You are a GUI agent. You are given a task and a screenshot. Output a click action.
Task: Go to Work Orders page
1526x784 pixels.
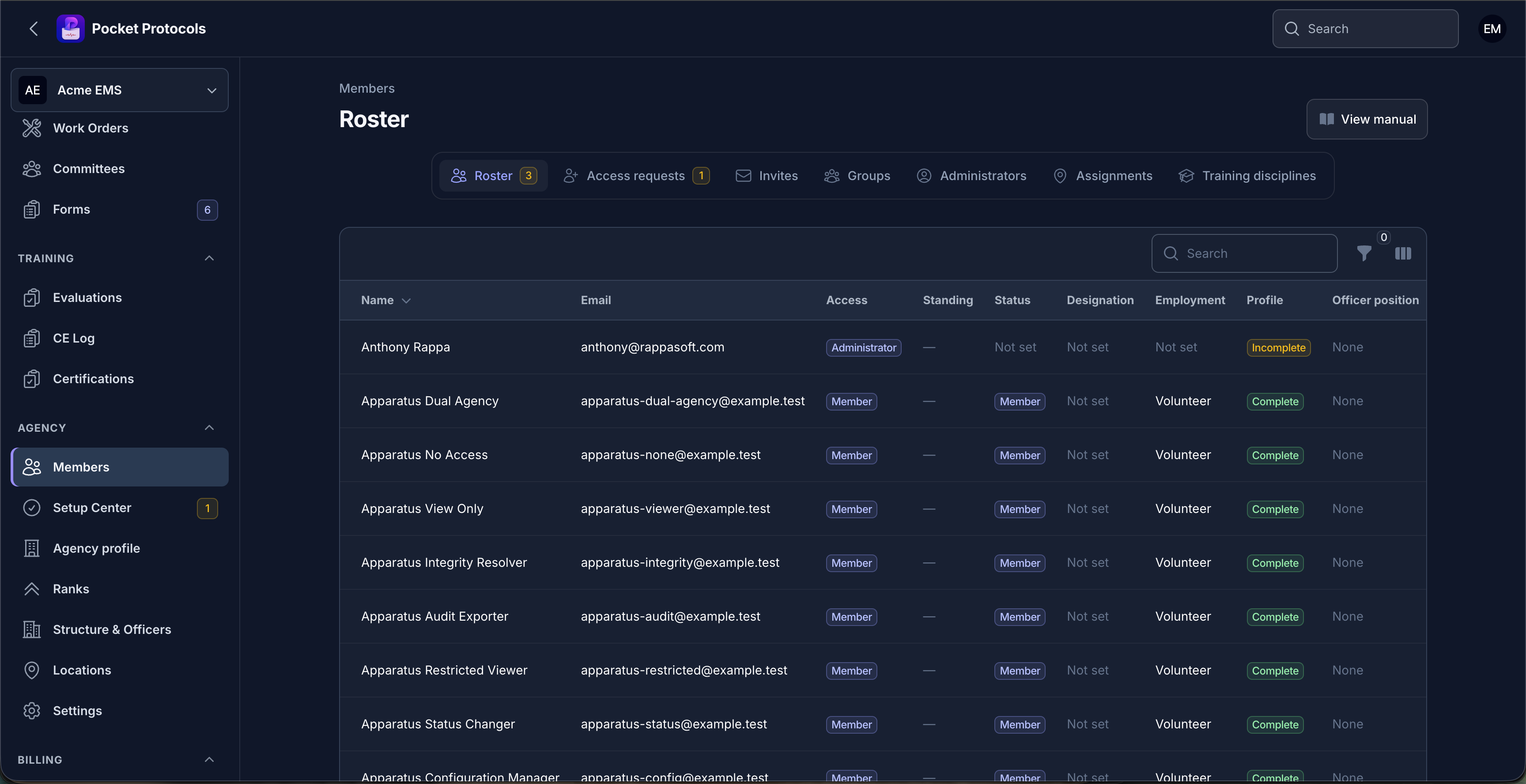click(120, 128)
